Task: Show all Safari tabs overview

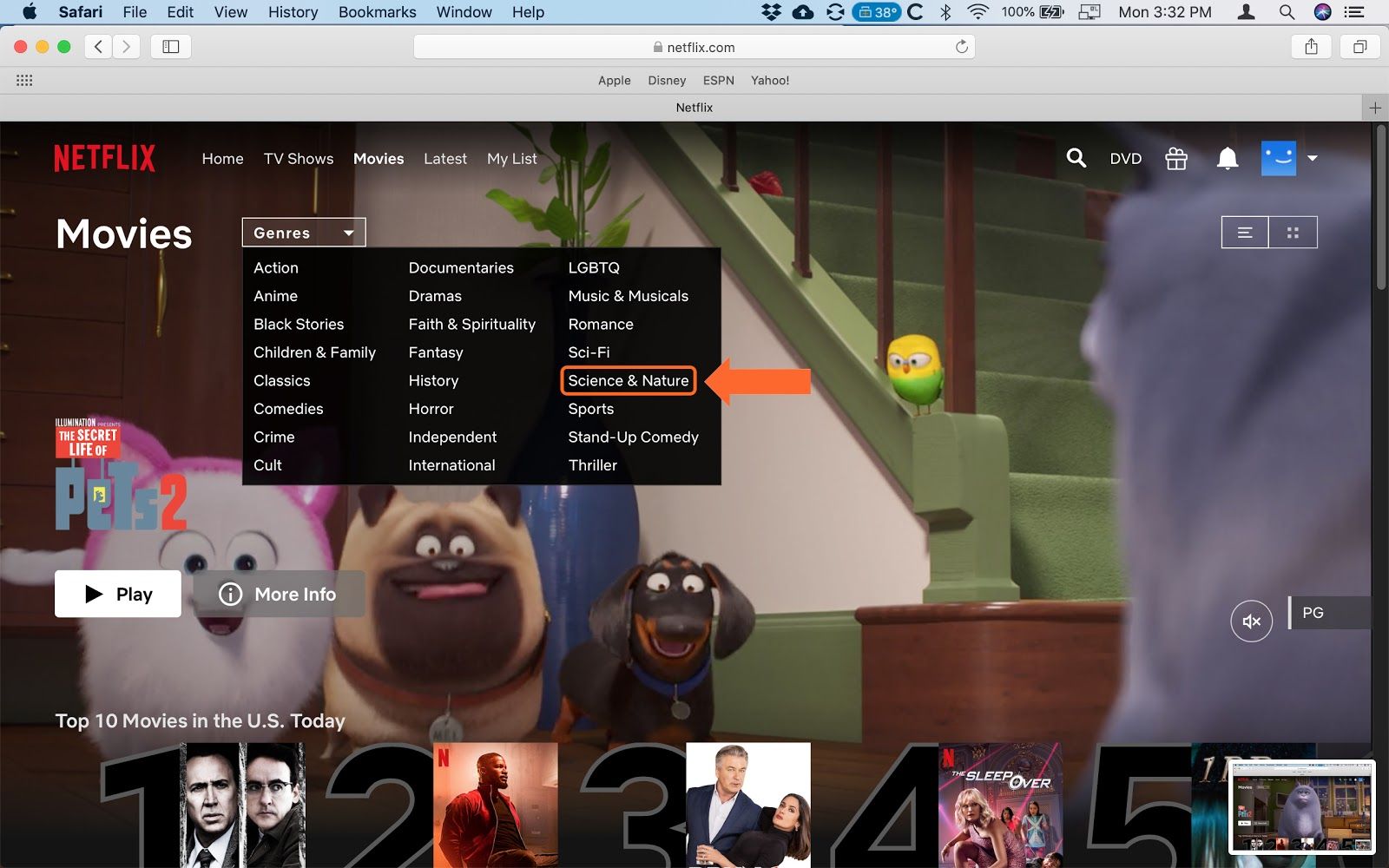Action: pyautogui.click(x=1359, y=47)
